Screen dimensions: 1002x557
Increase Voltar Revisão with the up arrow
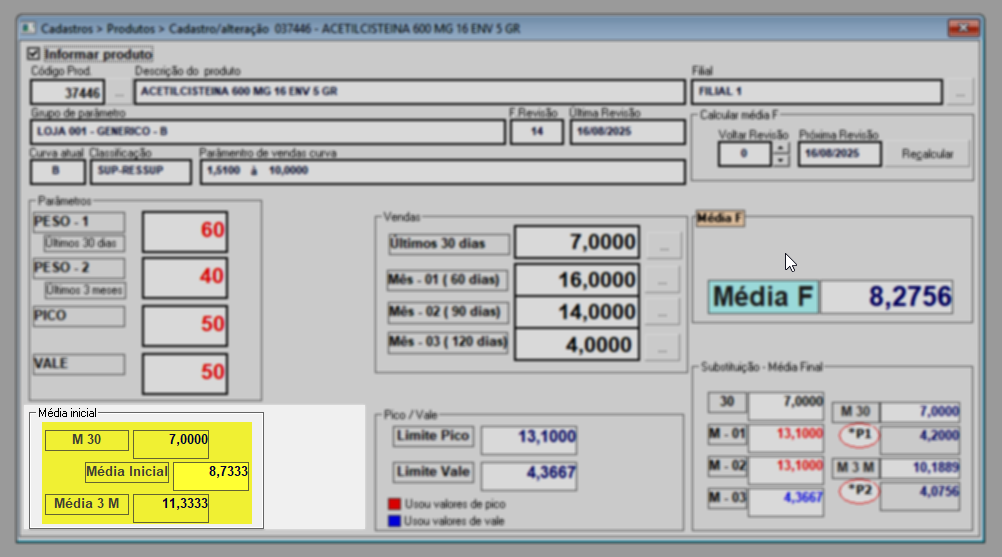(780, 148)
